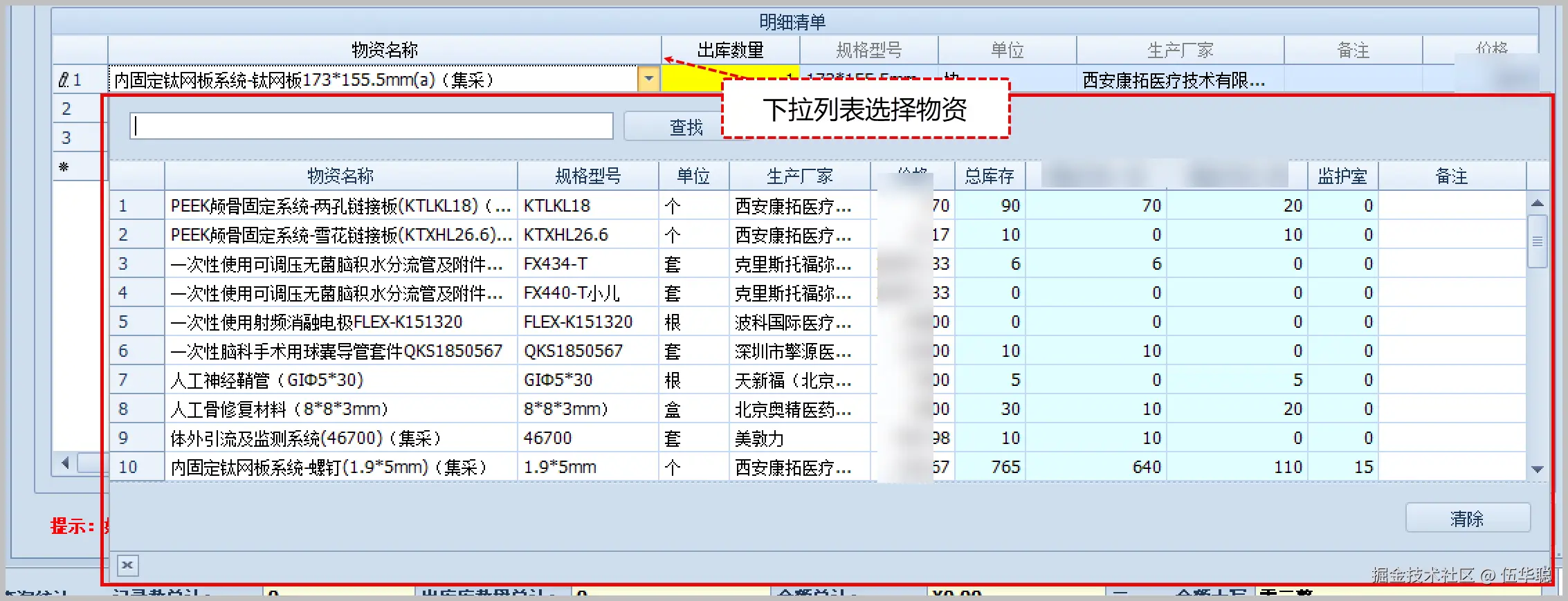Click the 生产厂家 header in detail grid
The height and width of the screenshot is (601, 1568).
[x=1180, y=50]
